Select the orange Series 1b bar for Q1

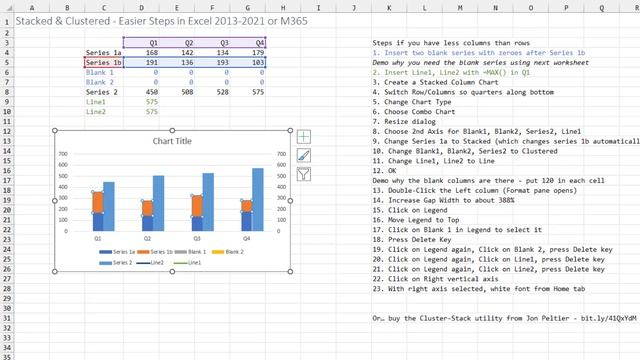point(98,202)
